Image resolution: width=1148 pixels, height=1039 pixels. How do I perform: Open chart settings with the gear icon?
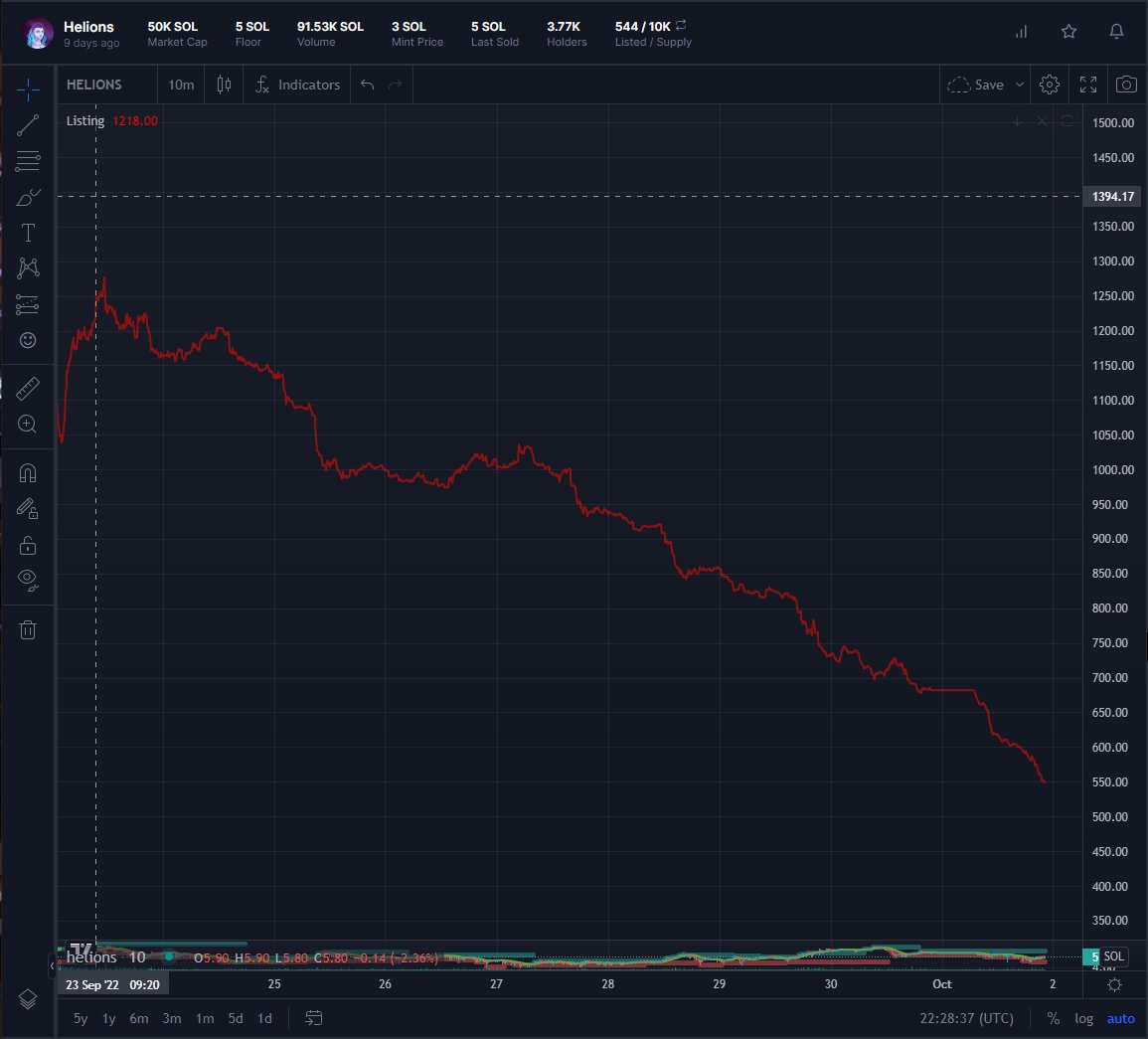(x=1050, y=85)
